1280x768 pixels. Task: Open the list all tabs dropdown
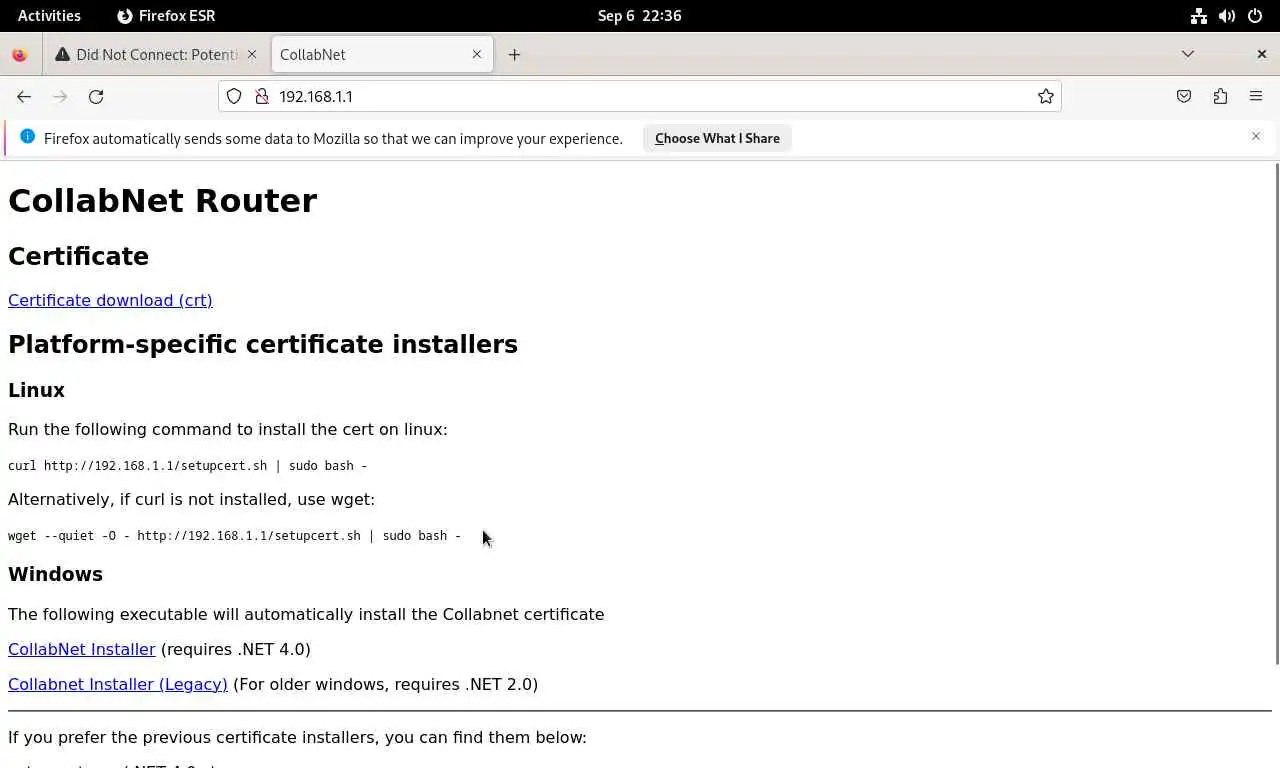tap(1188, 54)
